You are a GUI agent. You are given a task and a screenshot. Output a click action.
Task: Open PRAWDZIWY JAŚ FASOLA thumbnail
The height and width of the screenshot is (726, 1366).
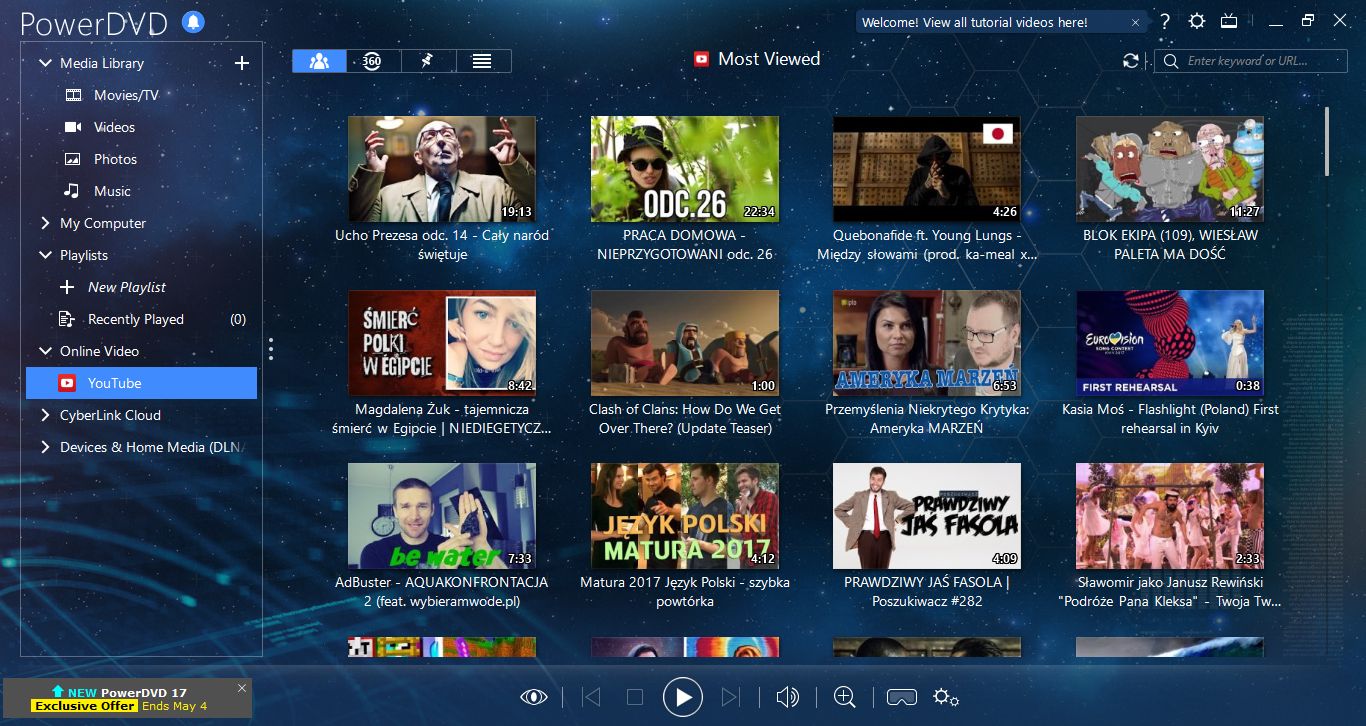pos(927,516)
